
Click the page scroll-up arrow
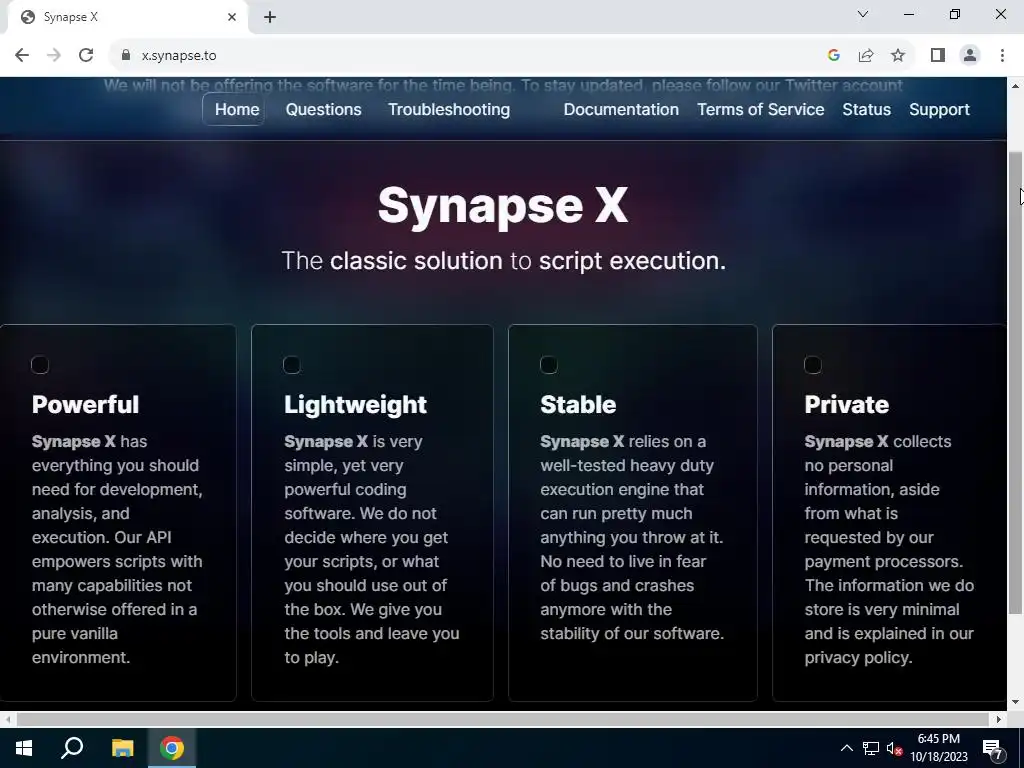tap(1015, 86)
